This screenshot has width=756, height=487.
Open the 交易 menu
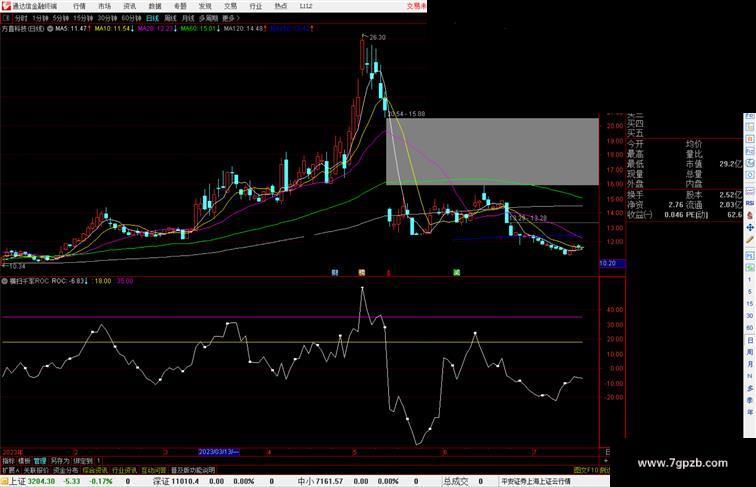(x=230, y=6)
